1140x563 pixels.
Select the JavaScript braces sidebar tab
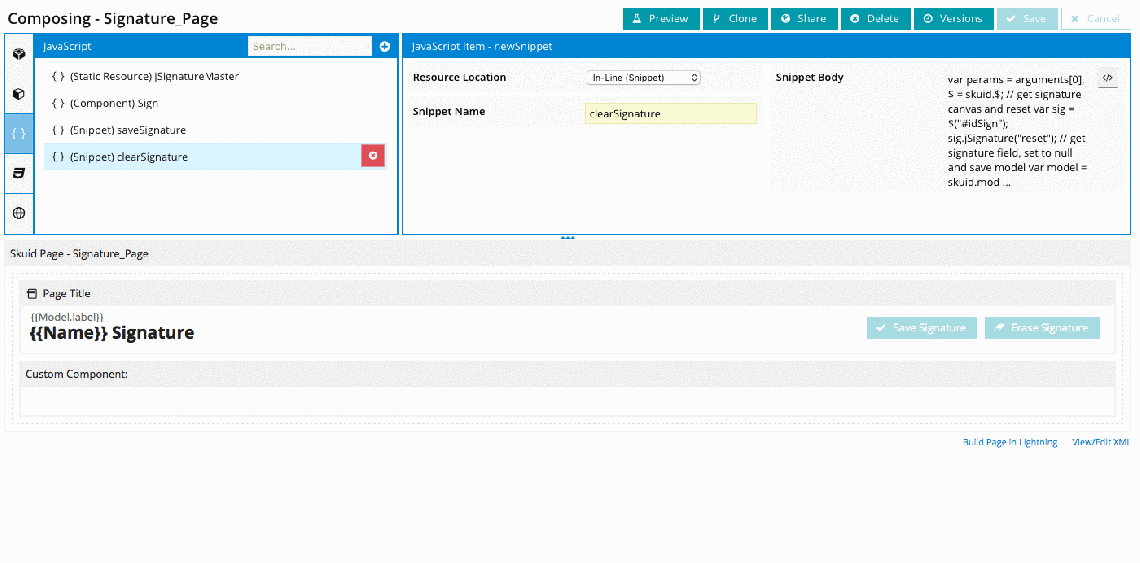click(18, 133)
